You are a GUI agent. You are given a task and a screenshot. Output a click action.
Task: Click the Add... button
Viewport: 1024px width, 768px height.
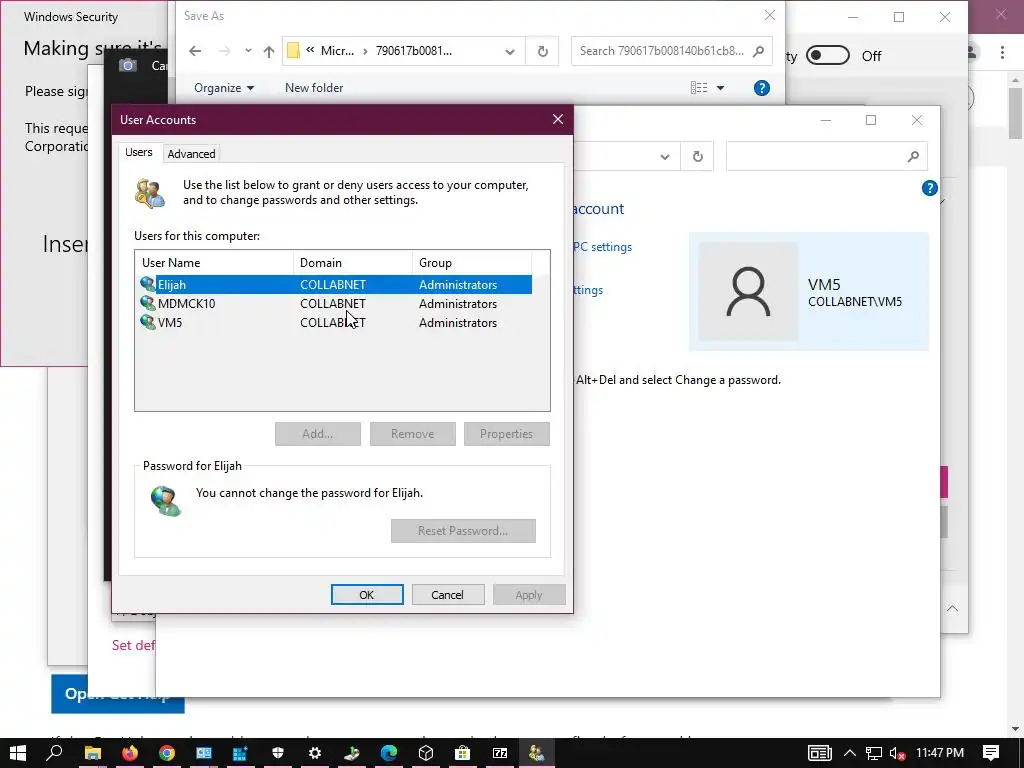[317, 434]
